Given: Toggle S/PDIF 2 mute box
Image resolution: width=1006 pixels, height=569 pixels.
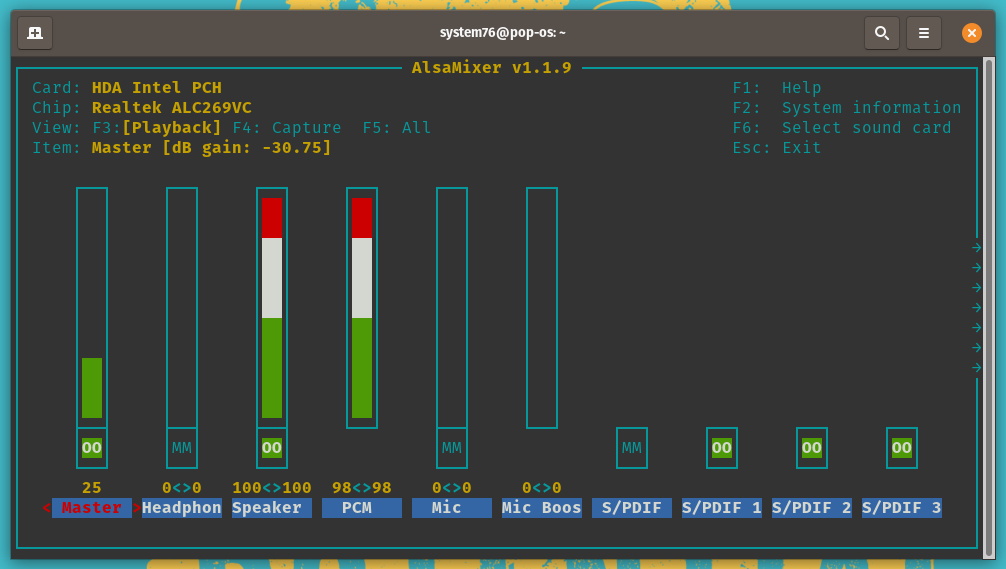Looking at the screenshot, I should (812, 448).
